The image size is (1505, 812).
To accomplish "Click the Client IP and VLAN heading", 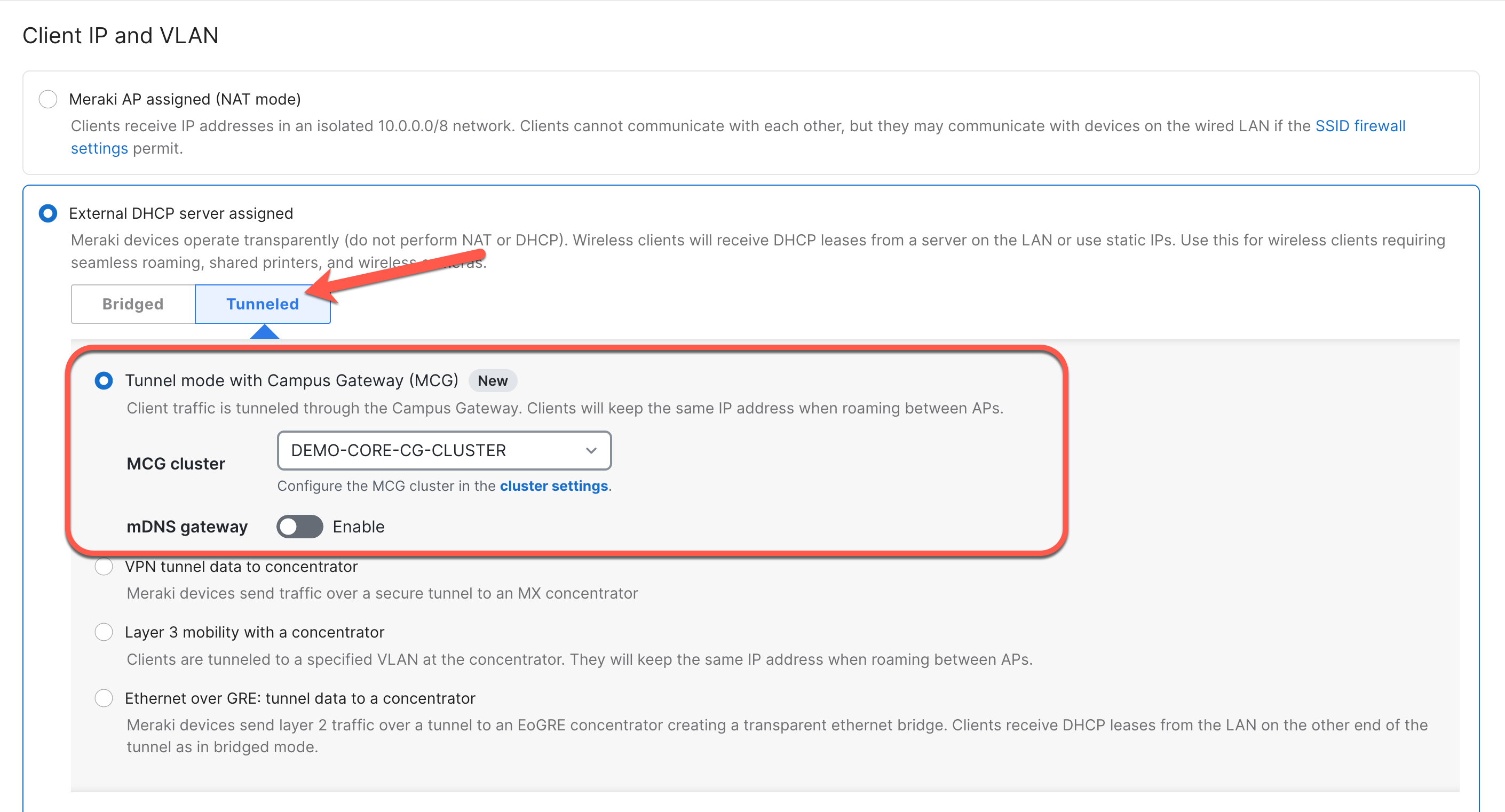I will (121, 36).
